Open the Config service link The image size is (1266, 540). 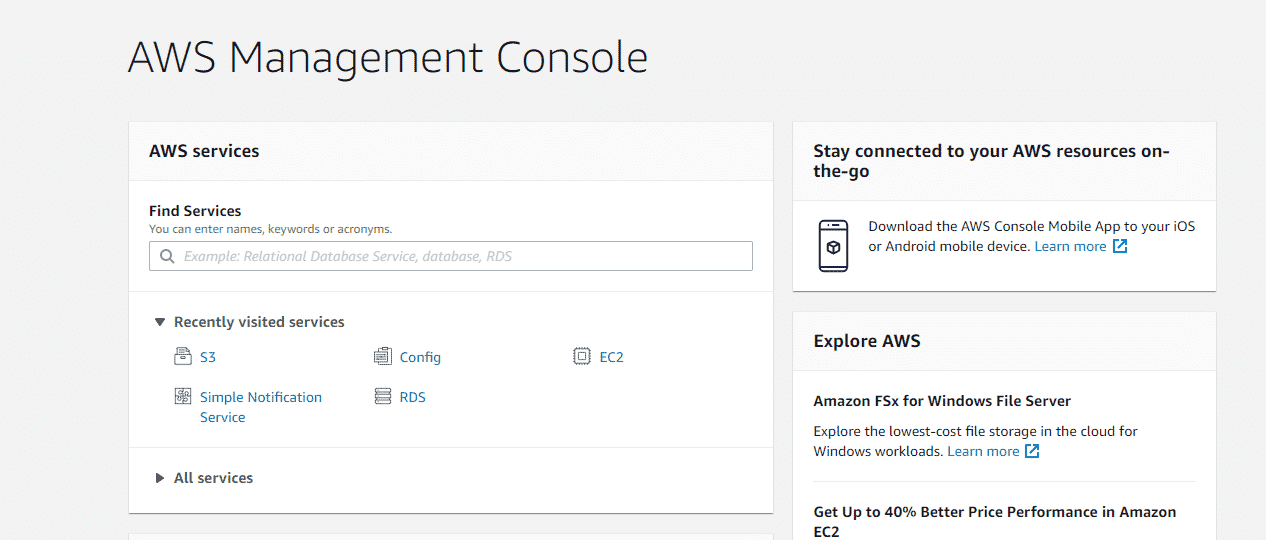(420, 357)
